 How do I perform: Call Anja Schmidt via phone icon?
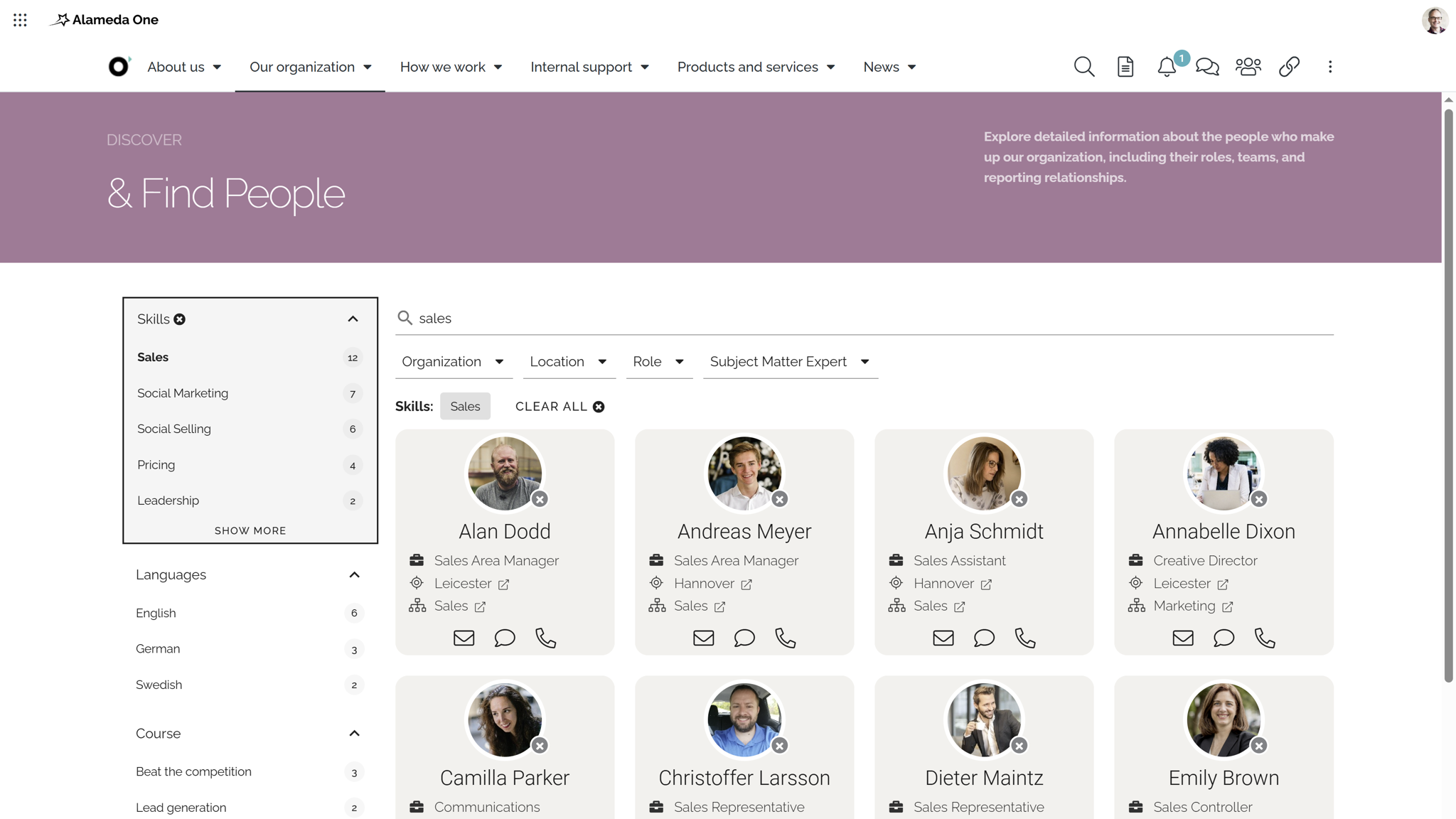[1025, 638]
